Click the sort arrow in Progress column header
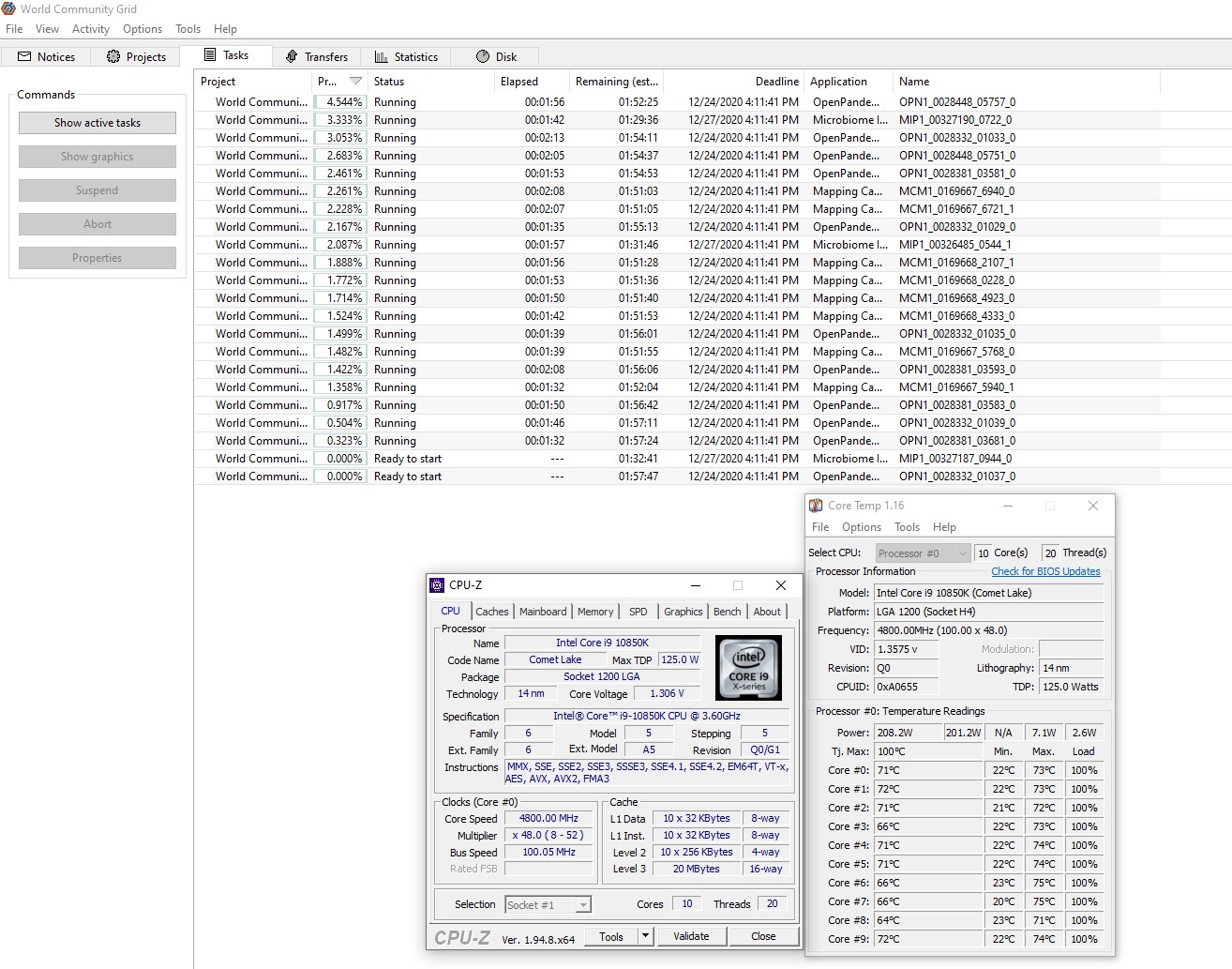This screenshot has width=1232, height=969. (355, 82)
